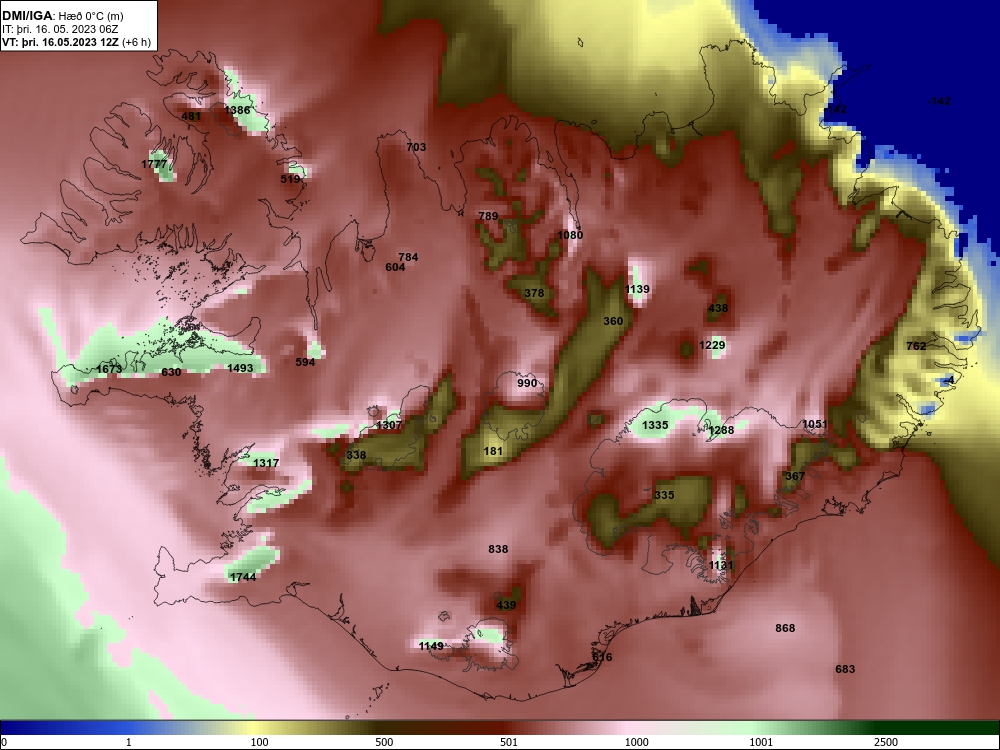Select the 1149 value label
The width and height of the screenshot is (1000, 750).
[430, 646]
